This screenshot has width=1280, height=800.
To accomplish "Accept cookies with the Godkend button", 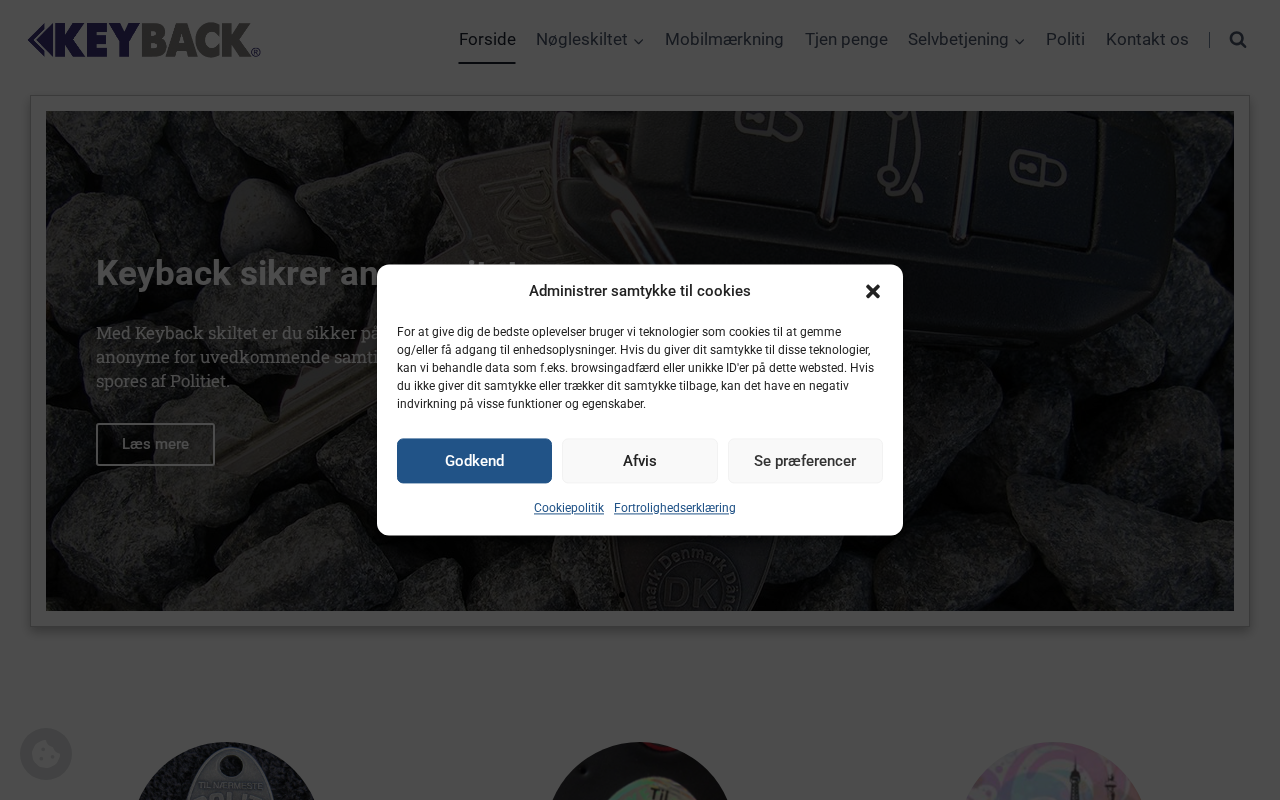I will pos(474,461).
